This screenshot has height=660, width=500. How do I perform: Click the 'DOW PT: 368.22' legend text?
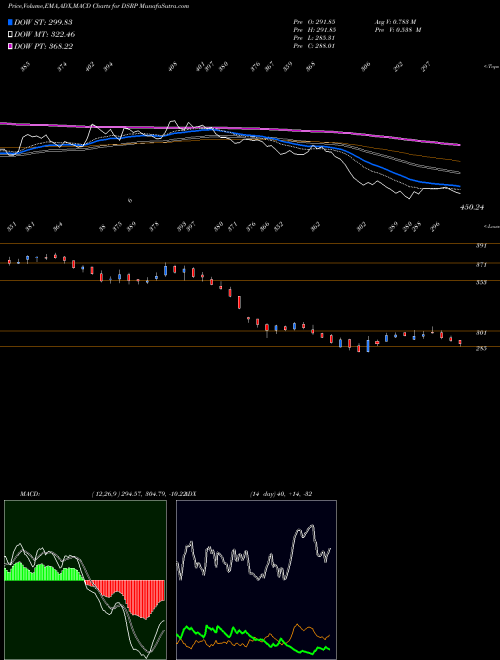(44, 46)
